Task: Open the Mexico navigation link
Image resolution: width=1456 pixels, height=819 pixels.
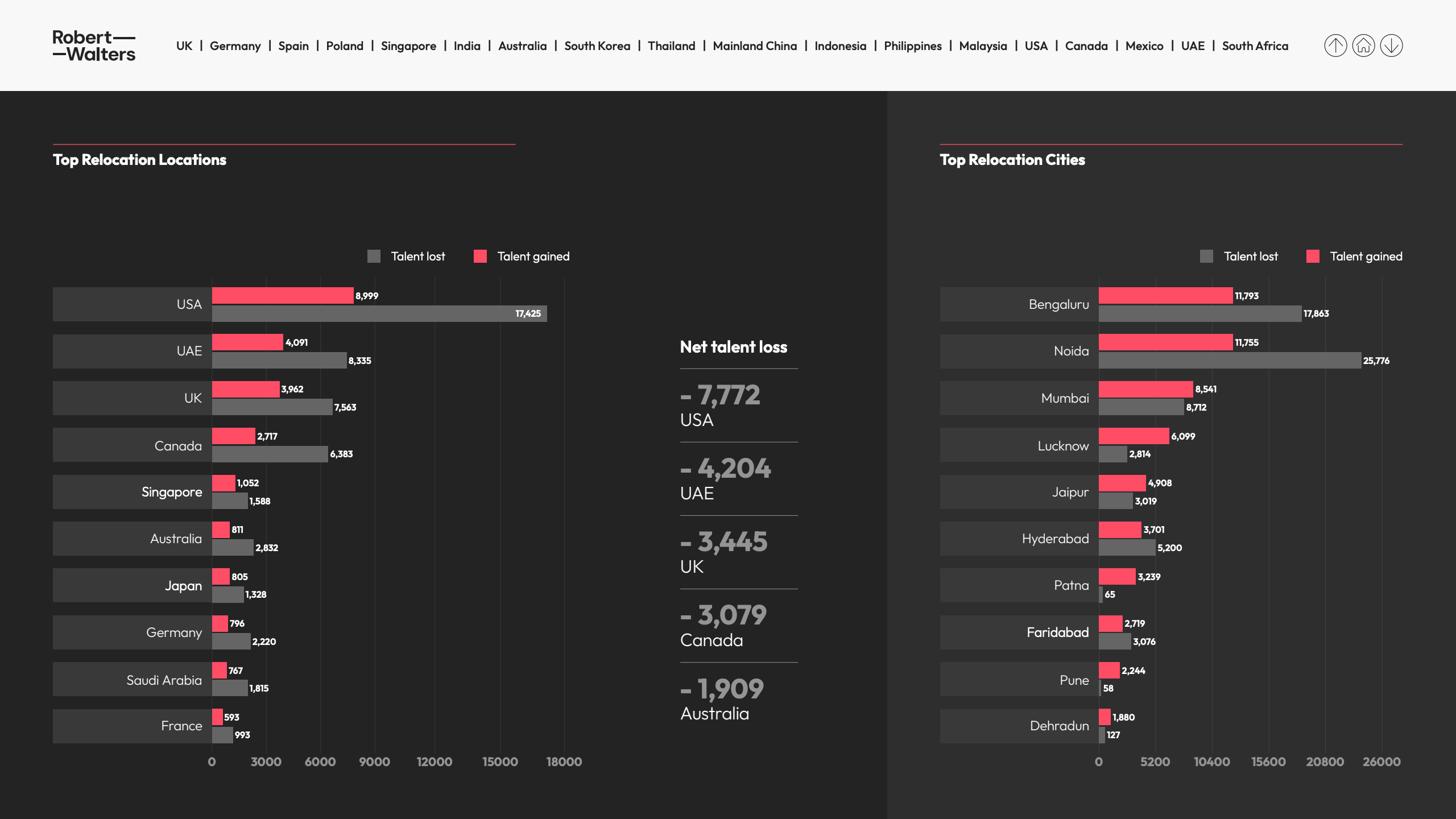Action: point(1144,46)
